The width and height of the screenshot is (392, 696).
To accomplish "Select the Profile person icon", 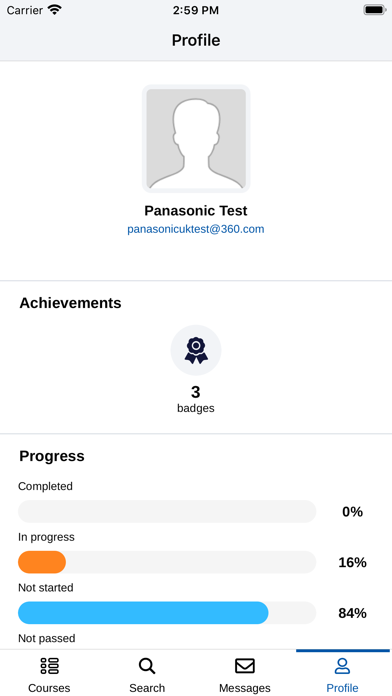I will pos(342,666).
